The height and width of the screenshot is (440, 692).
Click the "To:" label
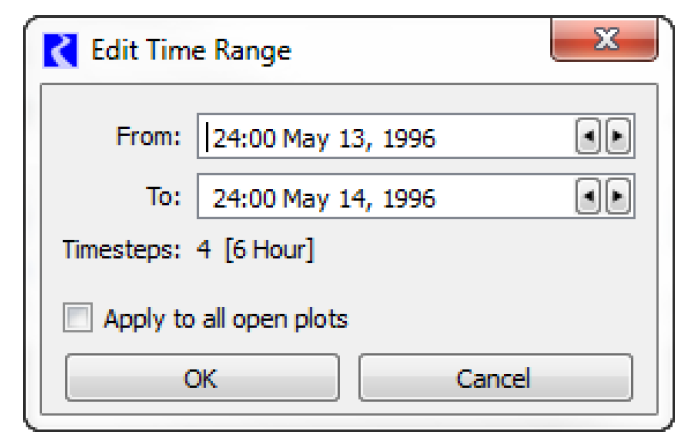(x=162, y=196)
